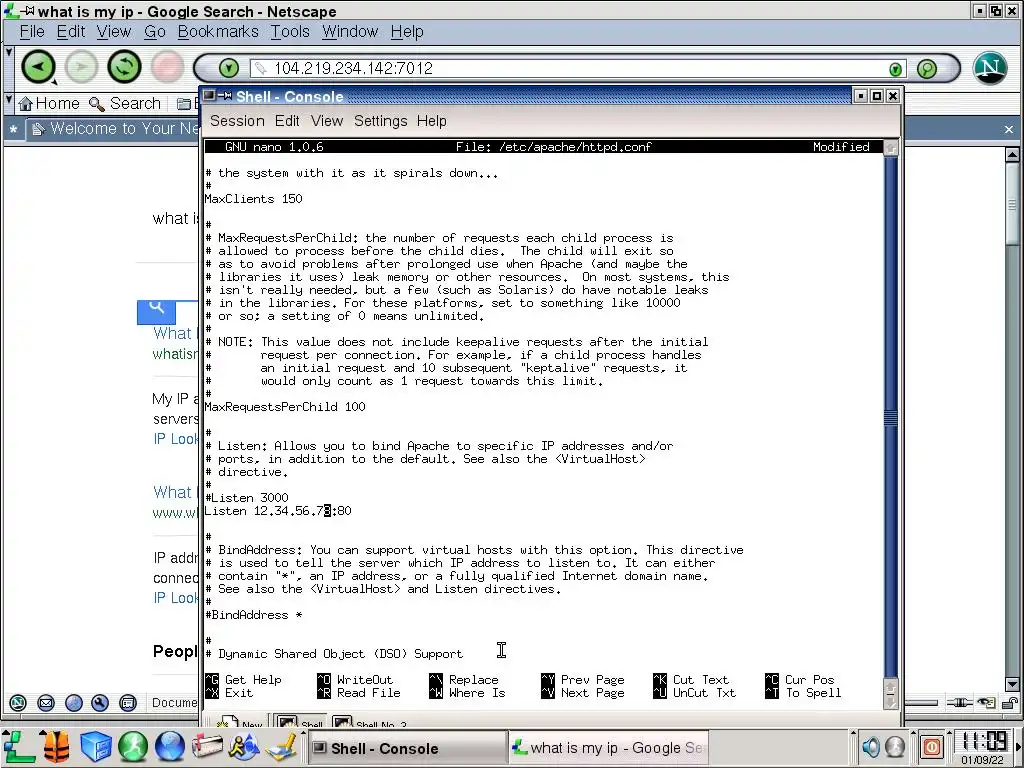Launch the life preserver help icon in panel
1024x768 pixels.
pyautogui.click(x=56, y=747)
